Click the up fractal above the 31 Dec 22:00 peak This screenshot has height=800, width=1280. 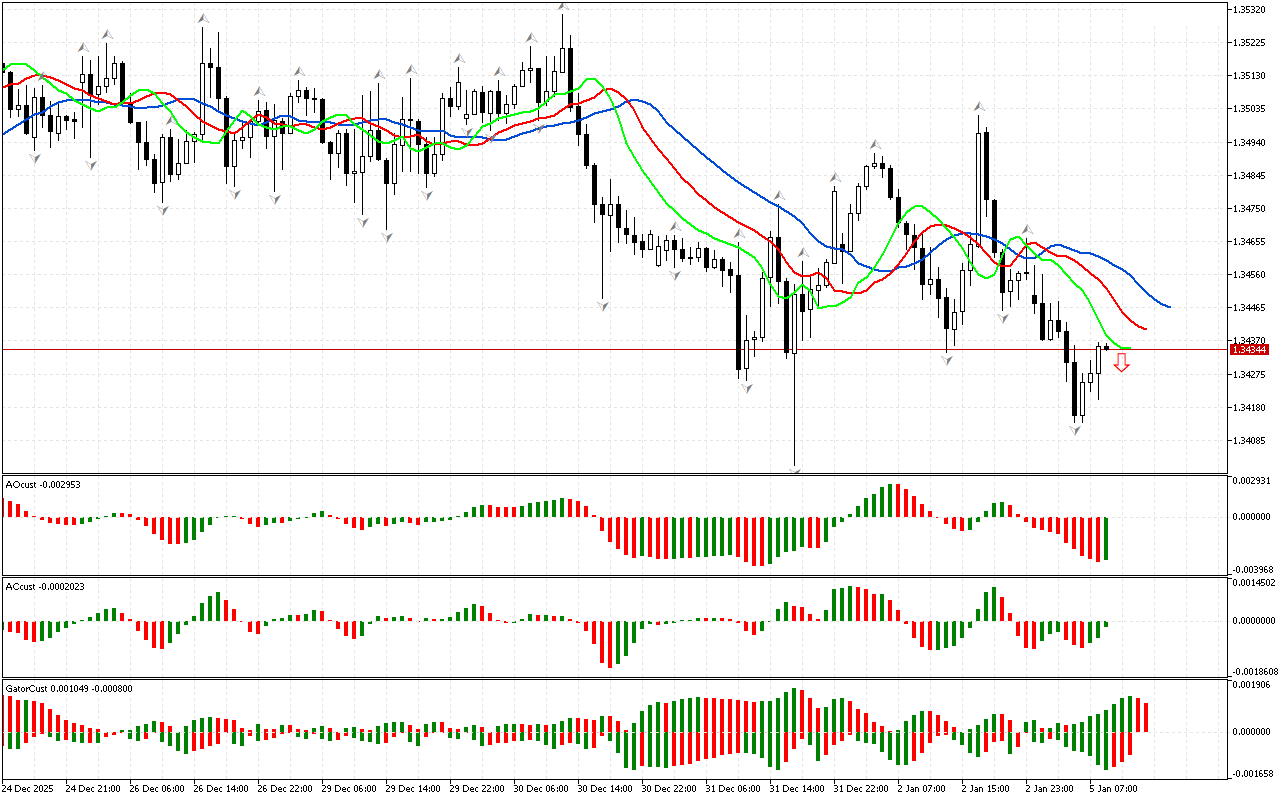[875, 145]
